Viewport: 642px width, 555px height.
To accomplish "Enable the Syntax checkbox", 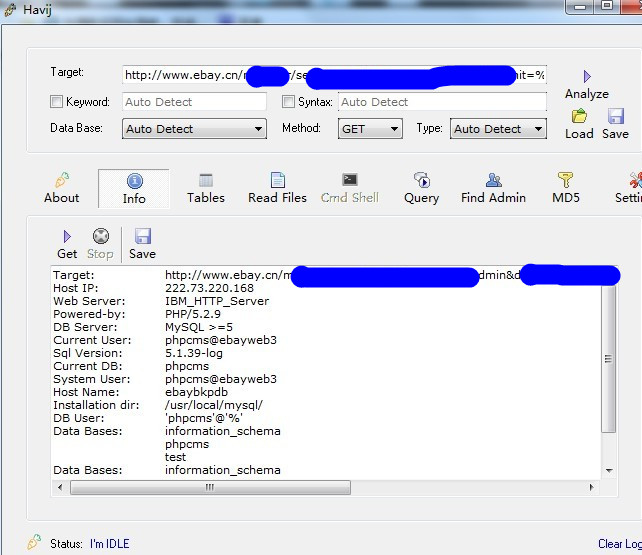I will [x=288, y=102].
